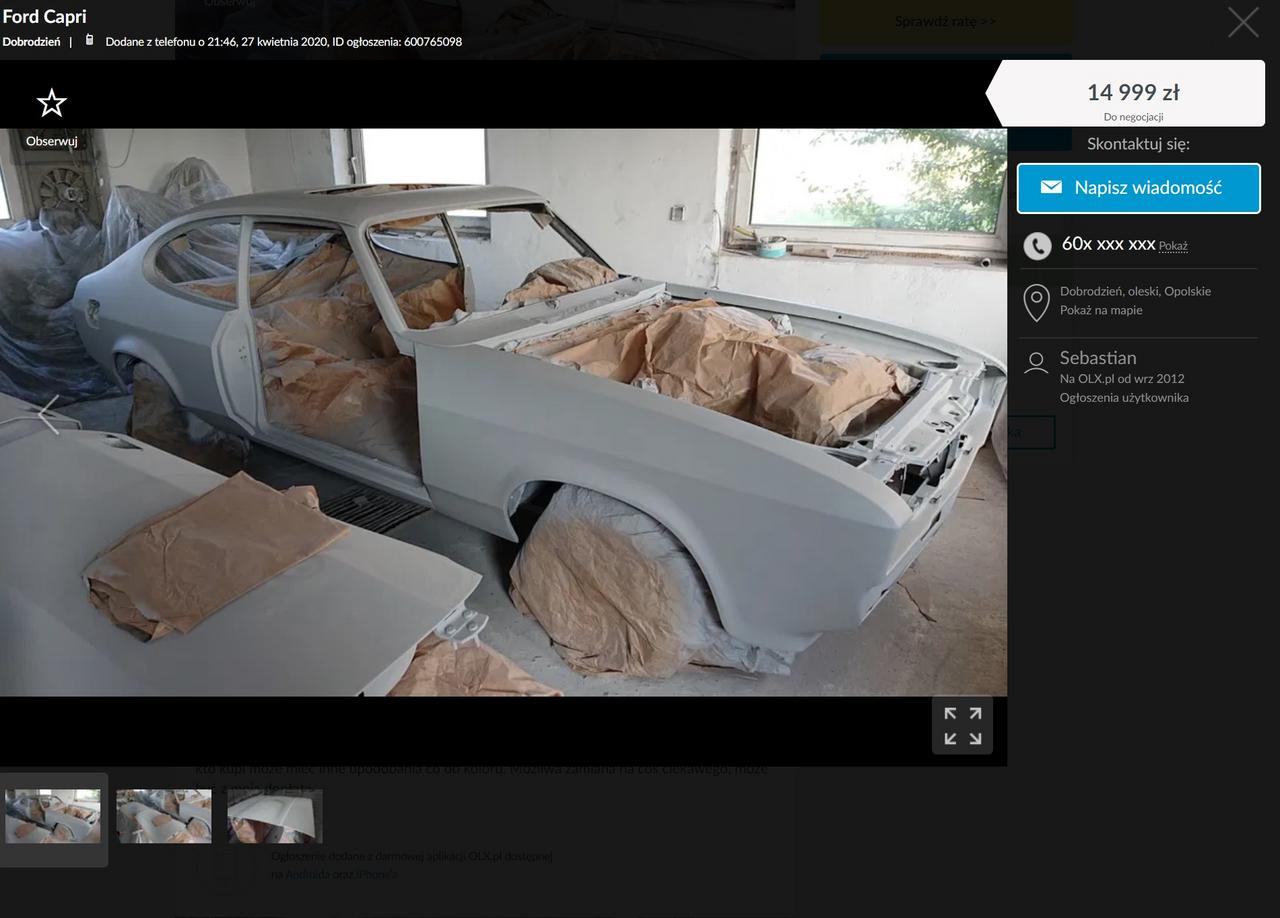The height and width of the screenshot is (918, 1280).
Task: Click the Obserwuj label under star
Action: point(51,141)
